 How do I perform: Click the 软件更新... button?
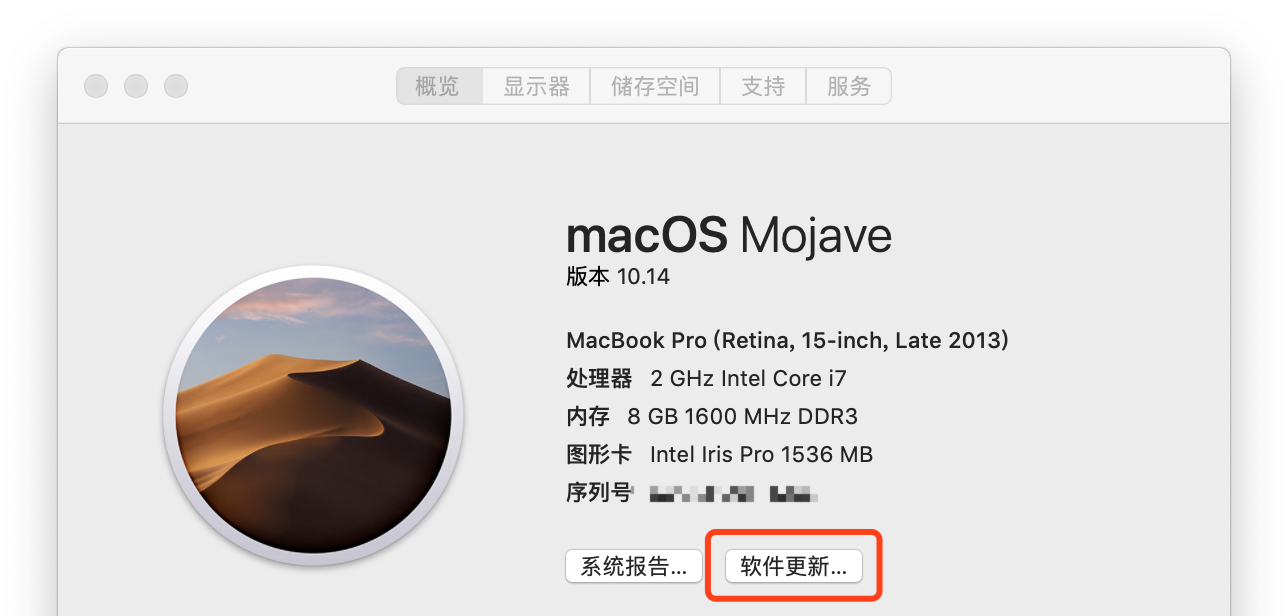coord(794,566)
